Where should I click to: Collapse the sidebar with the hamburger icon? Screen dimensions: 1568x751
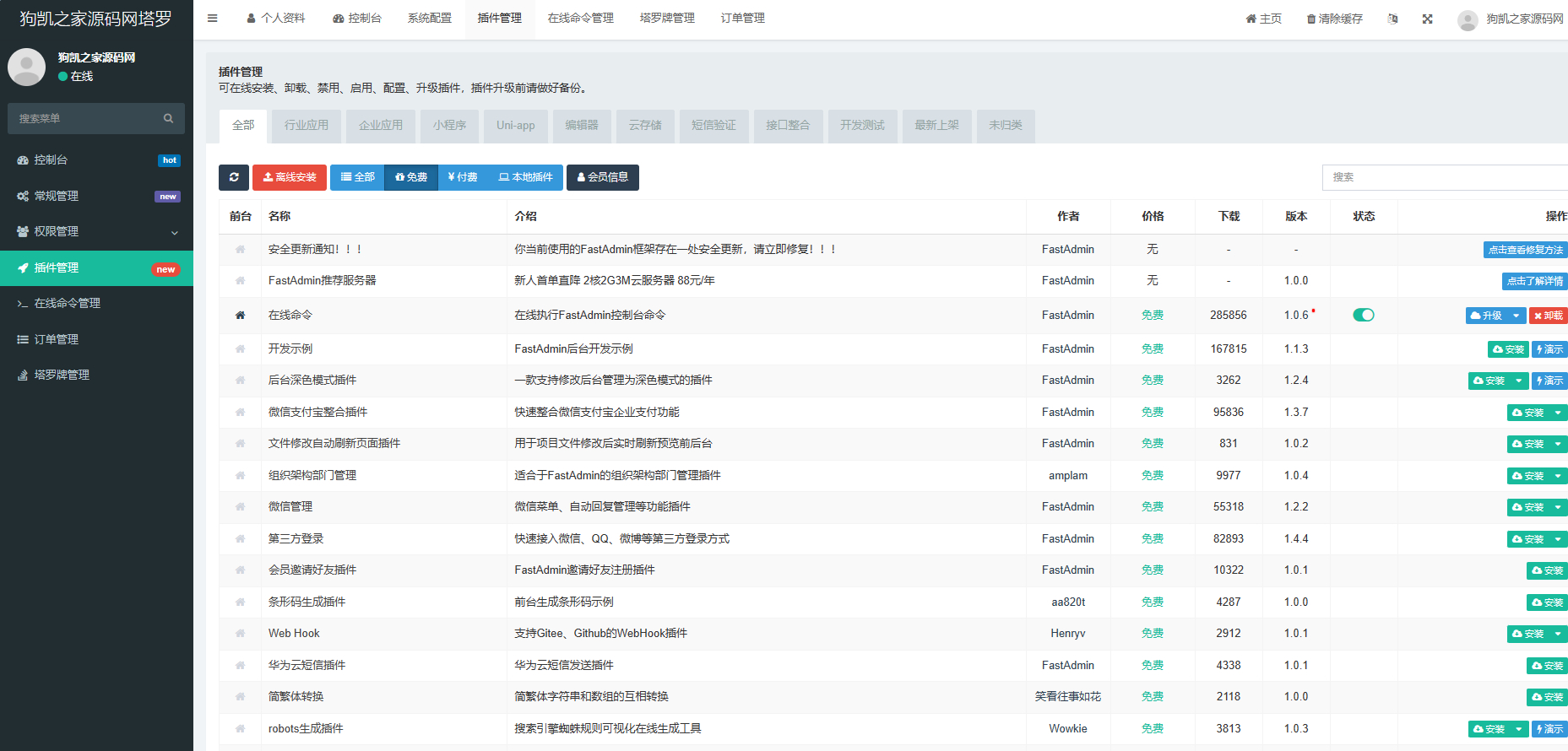213,19
